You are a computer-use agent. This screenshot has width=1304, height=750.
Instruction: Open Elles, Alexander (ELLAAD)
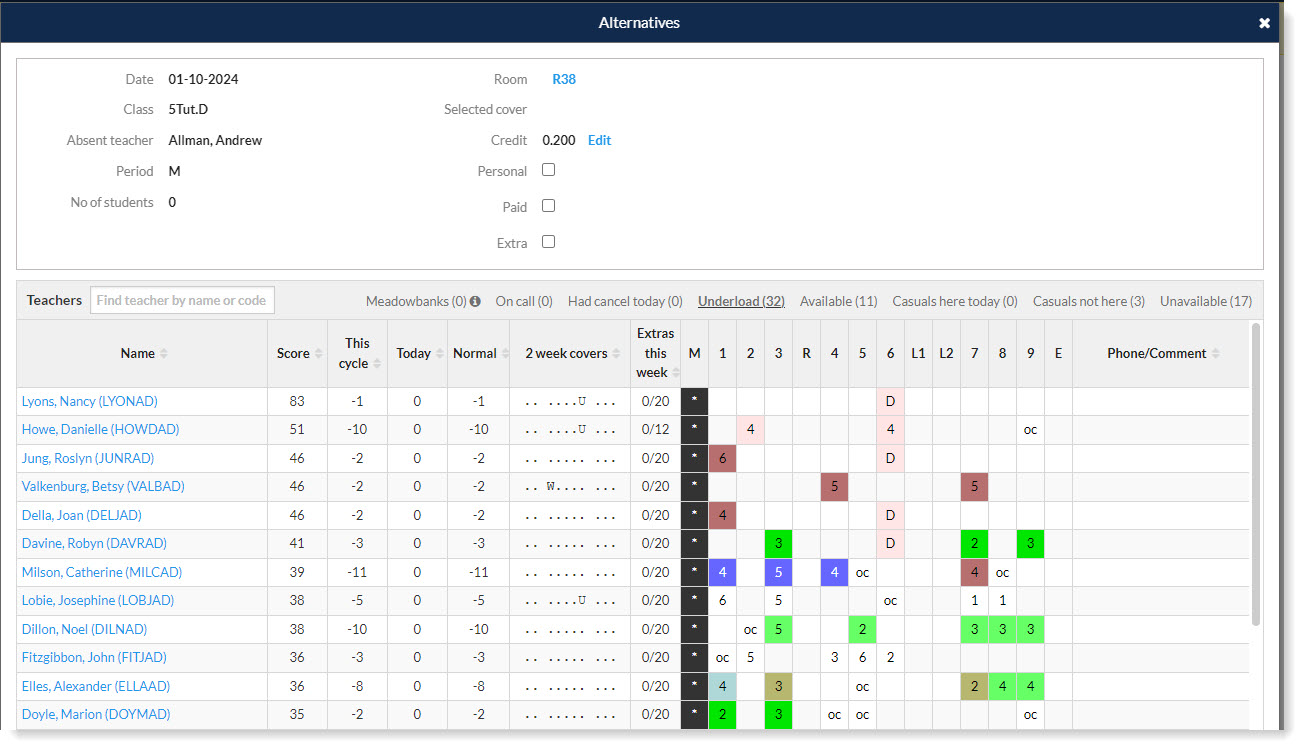[x=96, y=686]
